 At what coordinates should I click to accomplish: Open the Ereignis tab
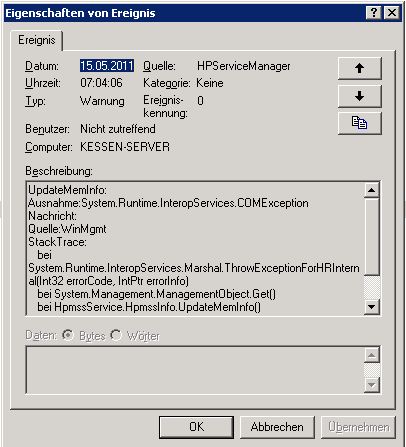(37, 40)
